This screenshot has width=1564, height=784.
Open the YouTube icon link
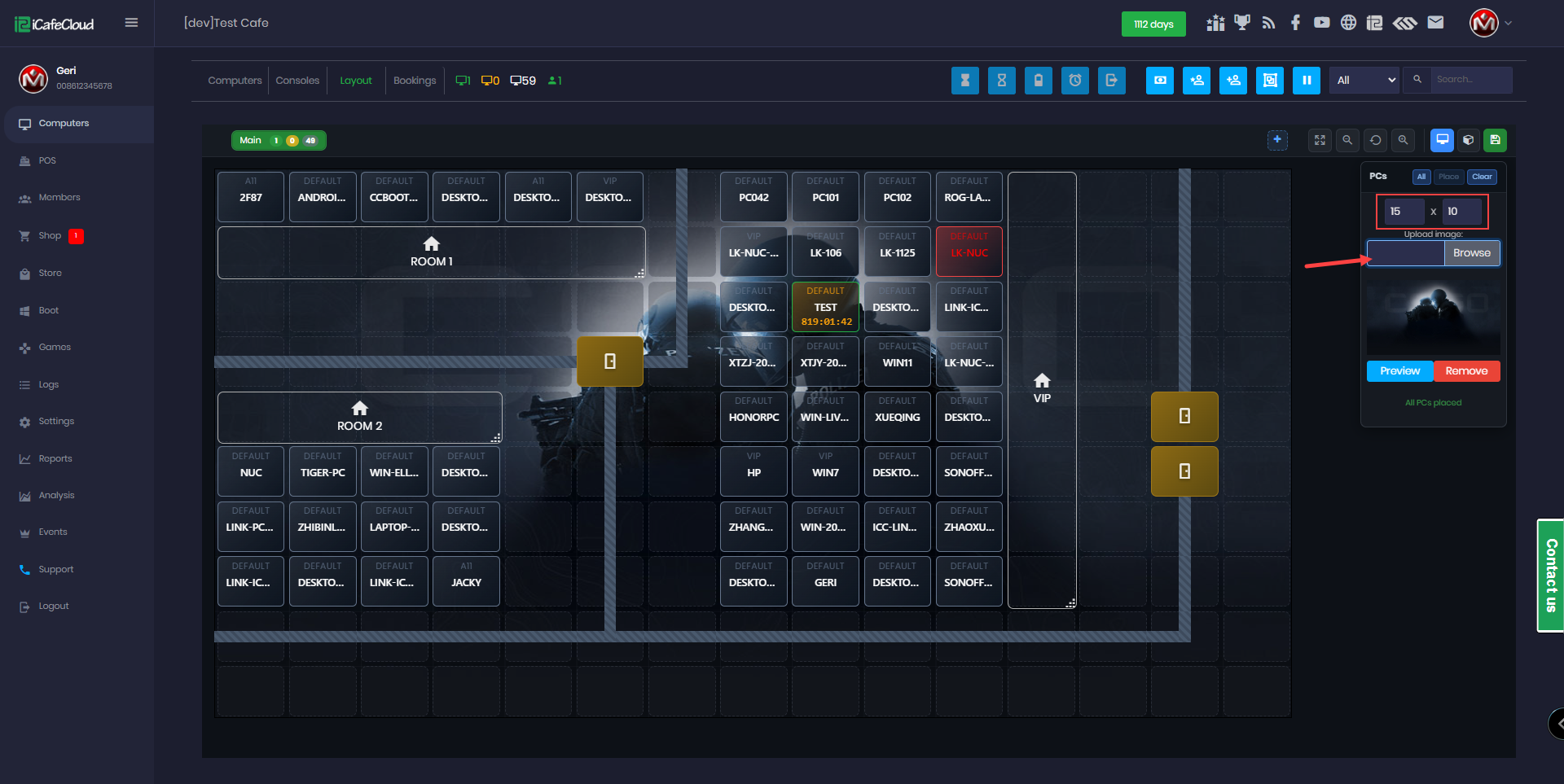click(1321, 23)
